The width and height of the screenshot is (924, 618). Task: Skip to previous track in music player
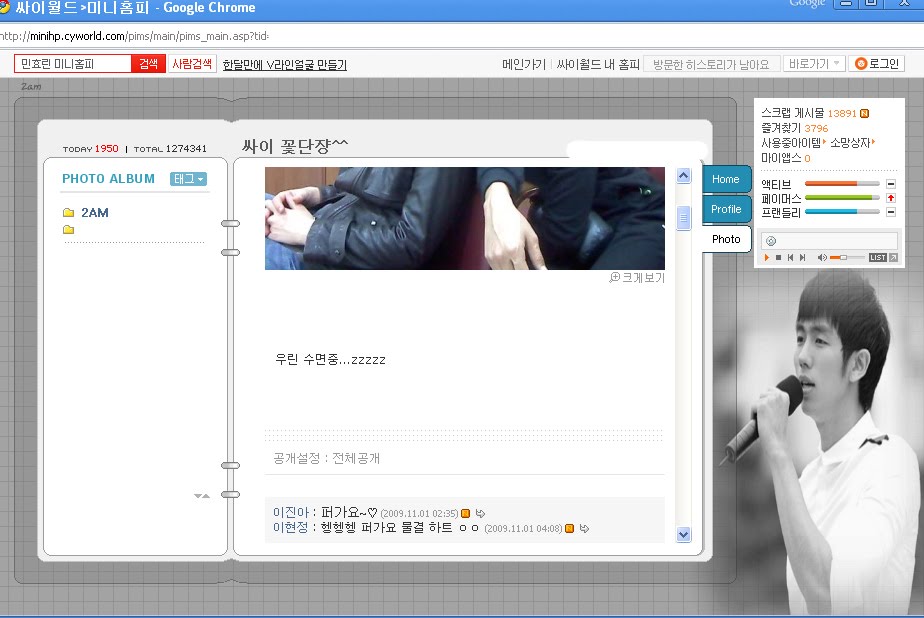pyautogui.click(x=790, y=257)
